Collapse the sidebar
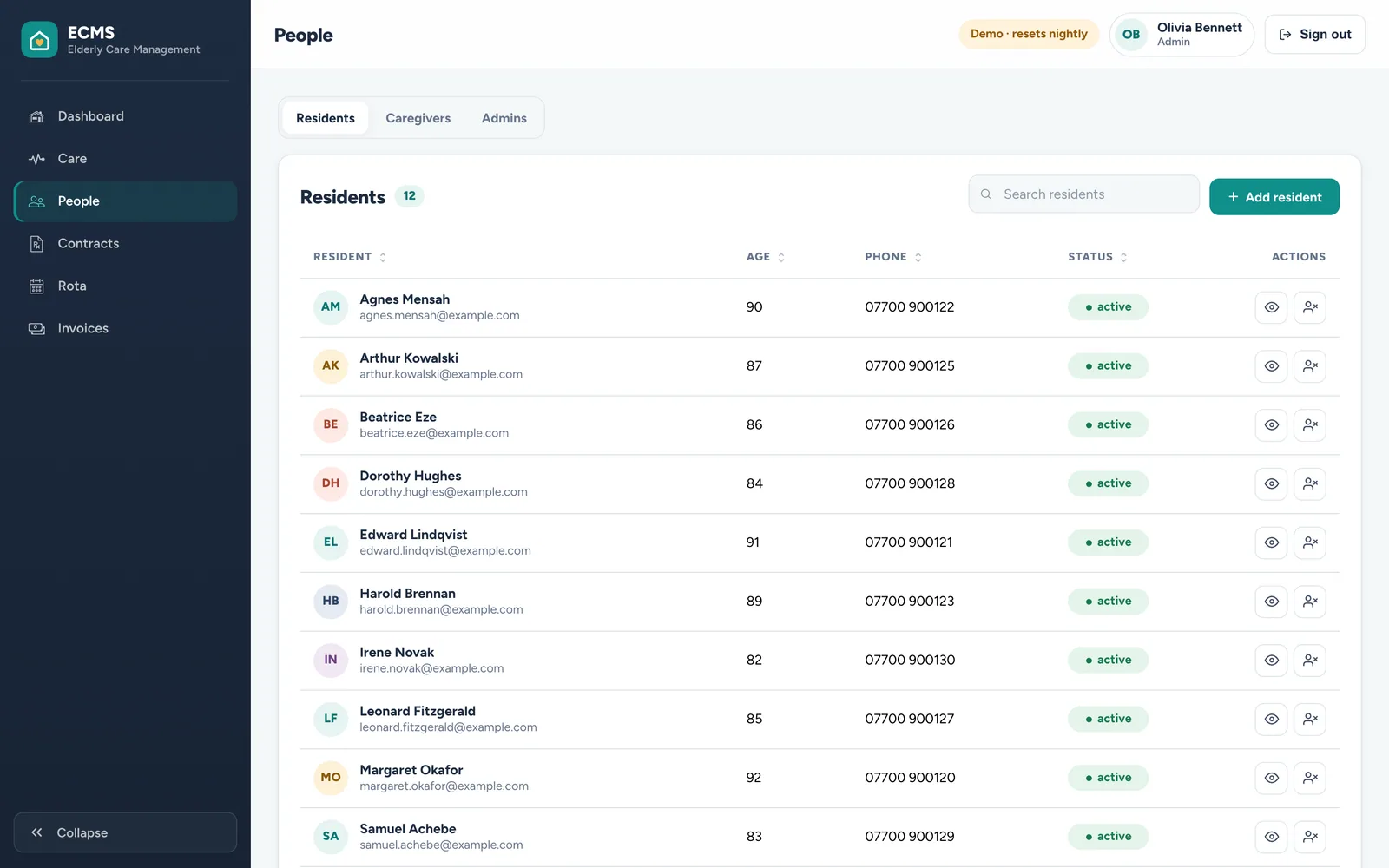Screen dimensions: 1389x868 125,832
